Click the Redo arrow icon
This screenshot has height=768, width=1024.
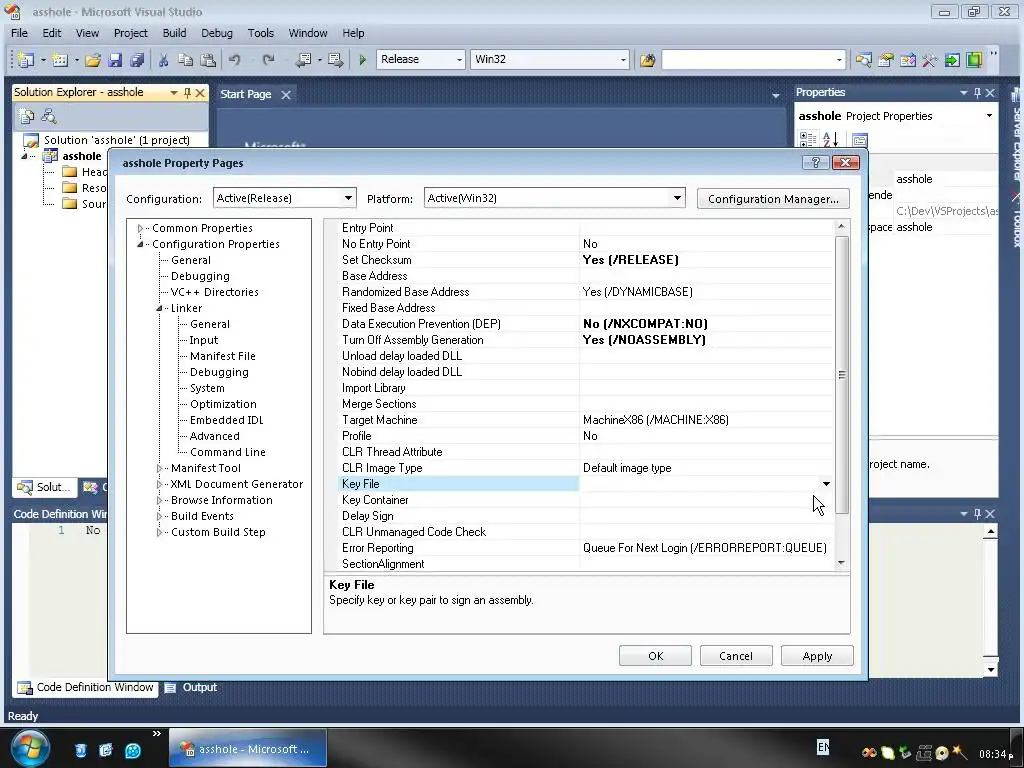coord(268,60)
